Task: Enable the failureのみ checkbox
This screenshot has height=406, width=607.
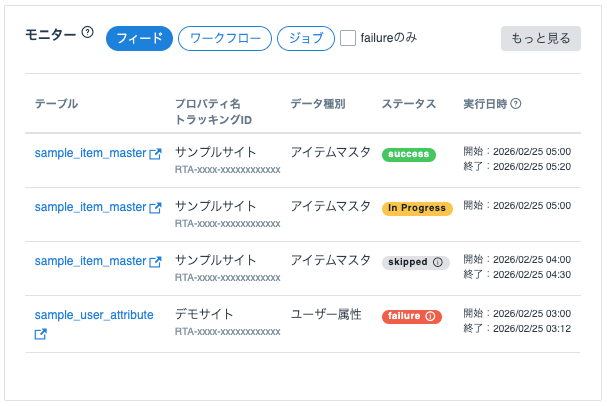Action: click(x=348, y=38)
